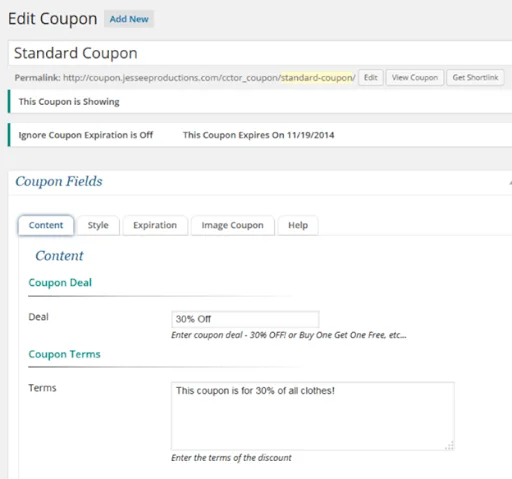This screenshot has width=512, height=479.
Task: Click the This Coupon is Showing notice
Action: pyautogui.click(x=69, y=102)
